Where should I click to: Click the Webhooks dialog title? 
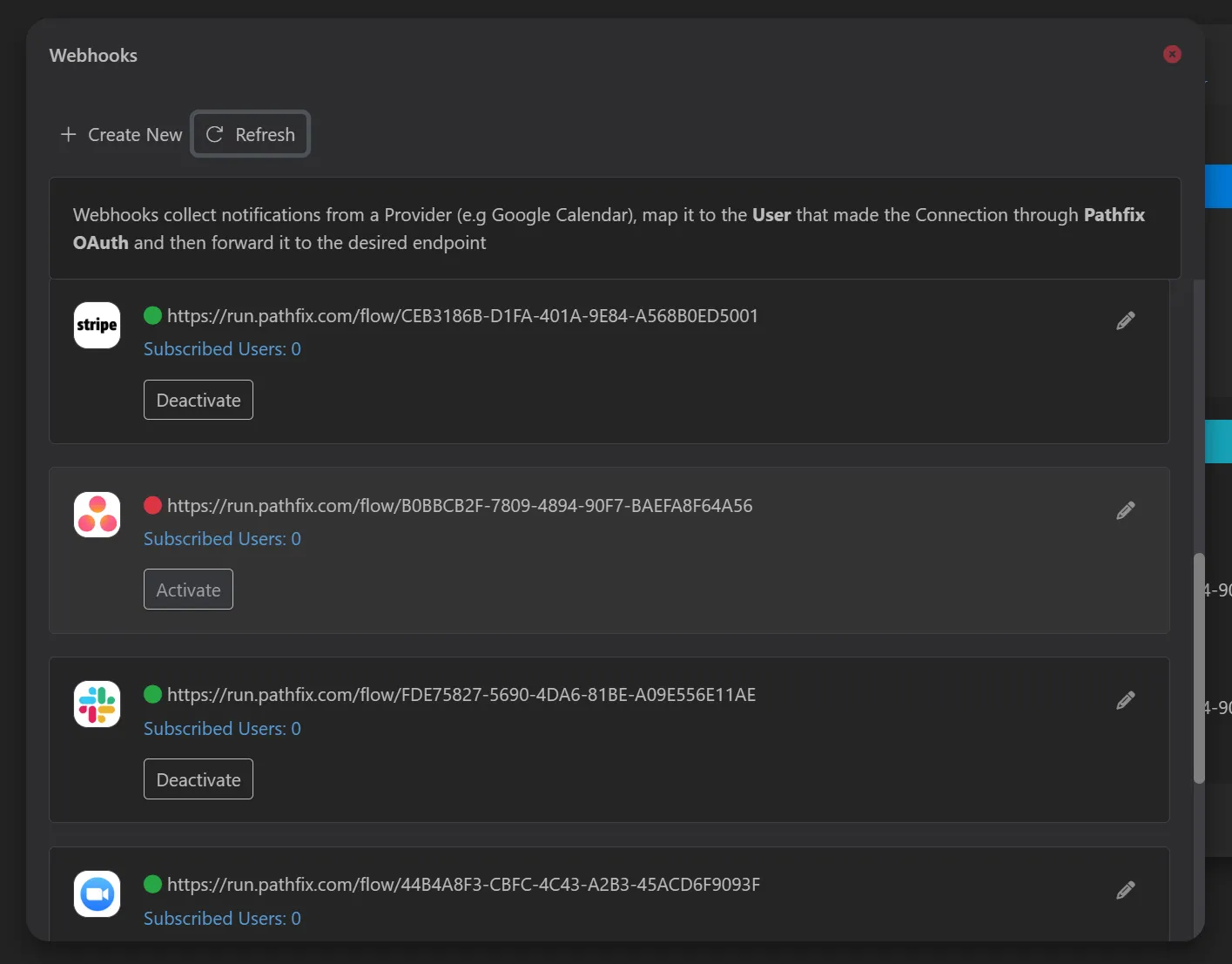pyautogui.click(x=93, y=56)
